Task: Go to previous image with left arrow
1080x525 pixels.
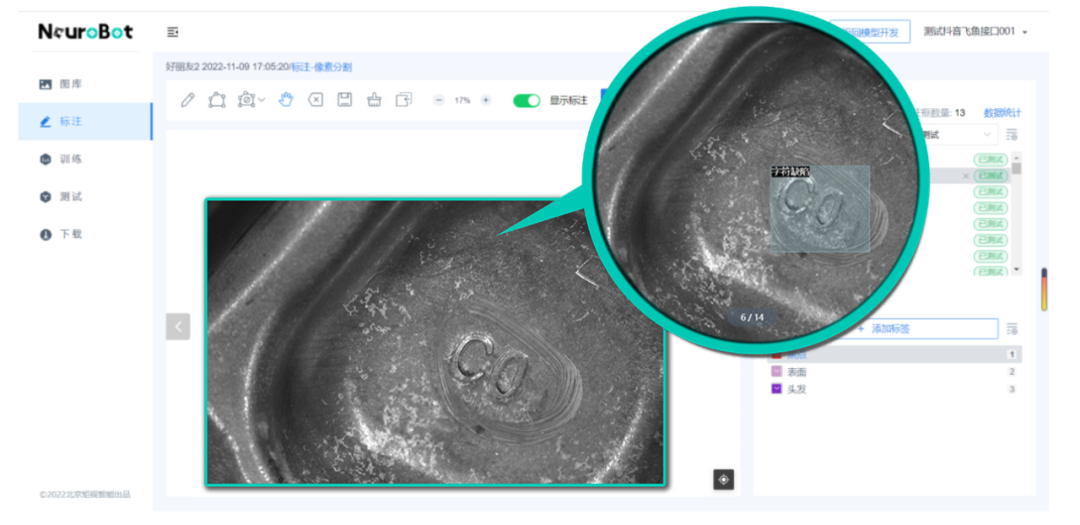Action: pyautogui.click(x=178, y=327)
